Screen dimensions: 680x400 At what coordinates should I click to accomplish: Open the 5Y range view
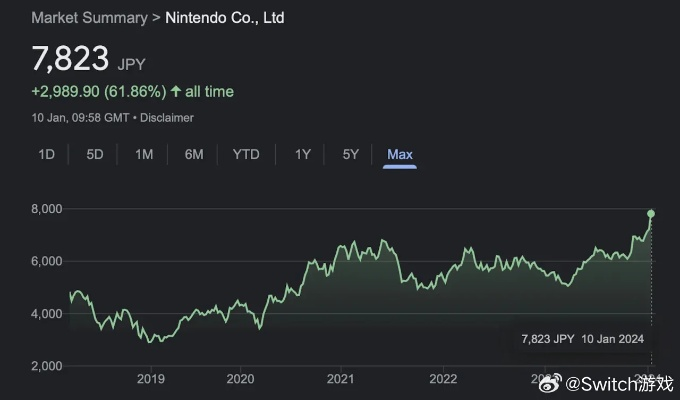point(350,154)
